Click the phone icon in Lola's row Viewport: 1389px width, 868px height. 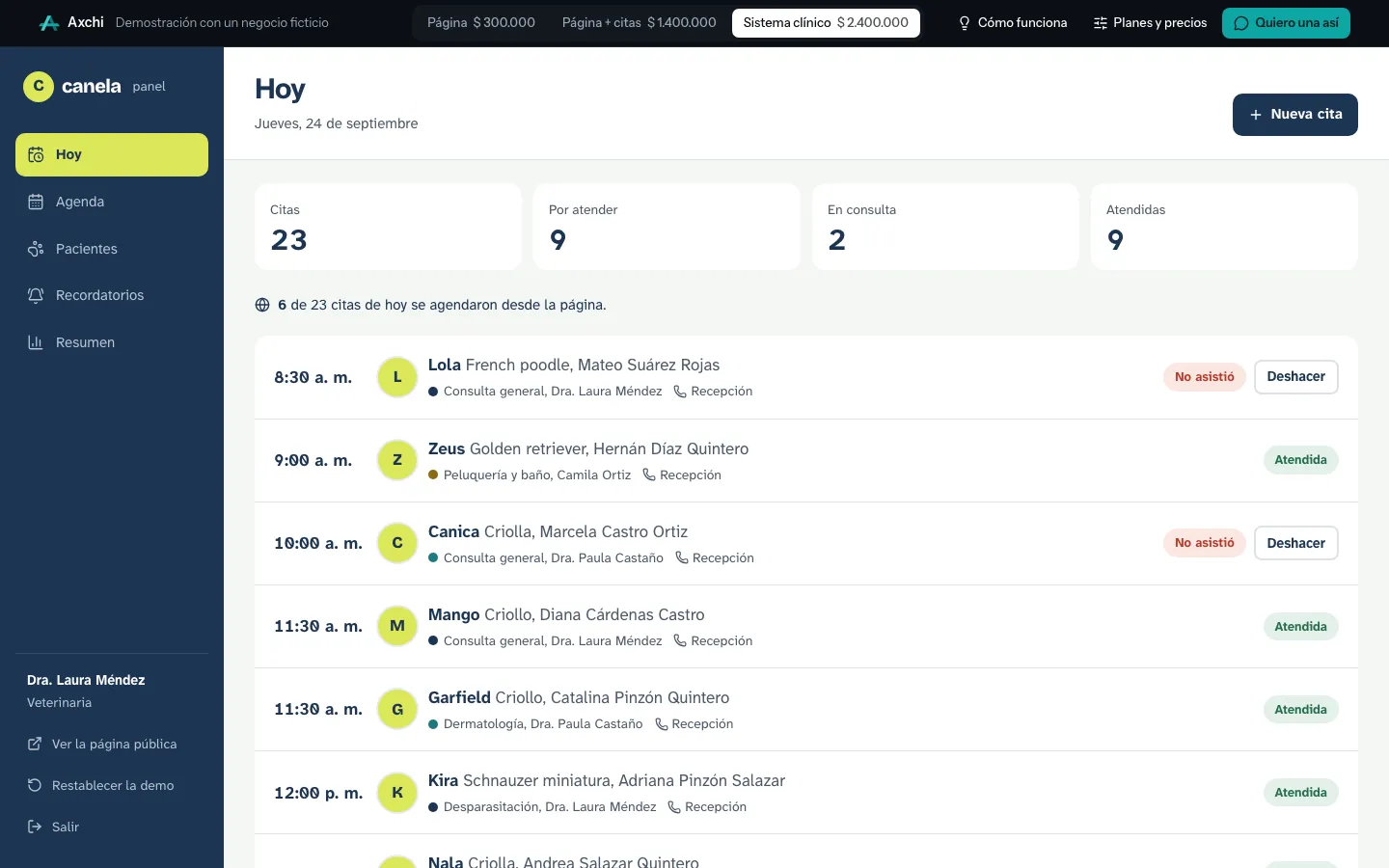click(x=680, y=392)
